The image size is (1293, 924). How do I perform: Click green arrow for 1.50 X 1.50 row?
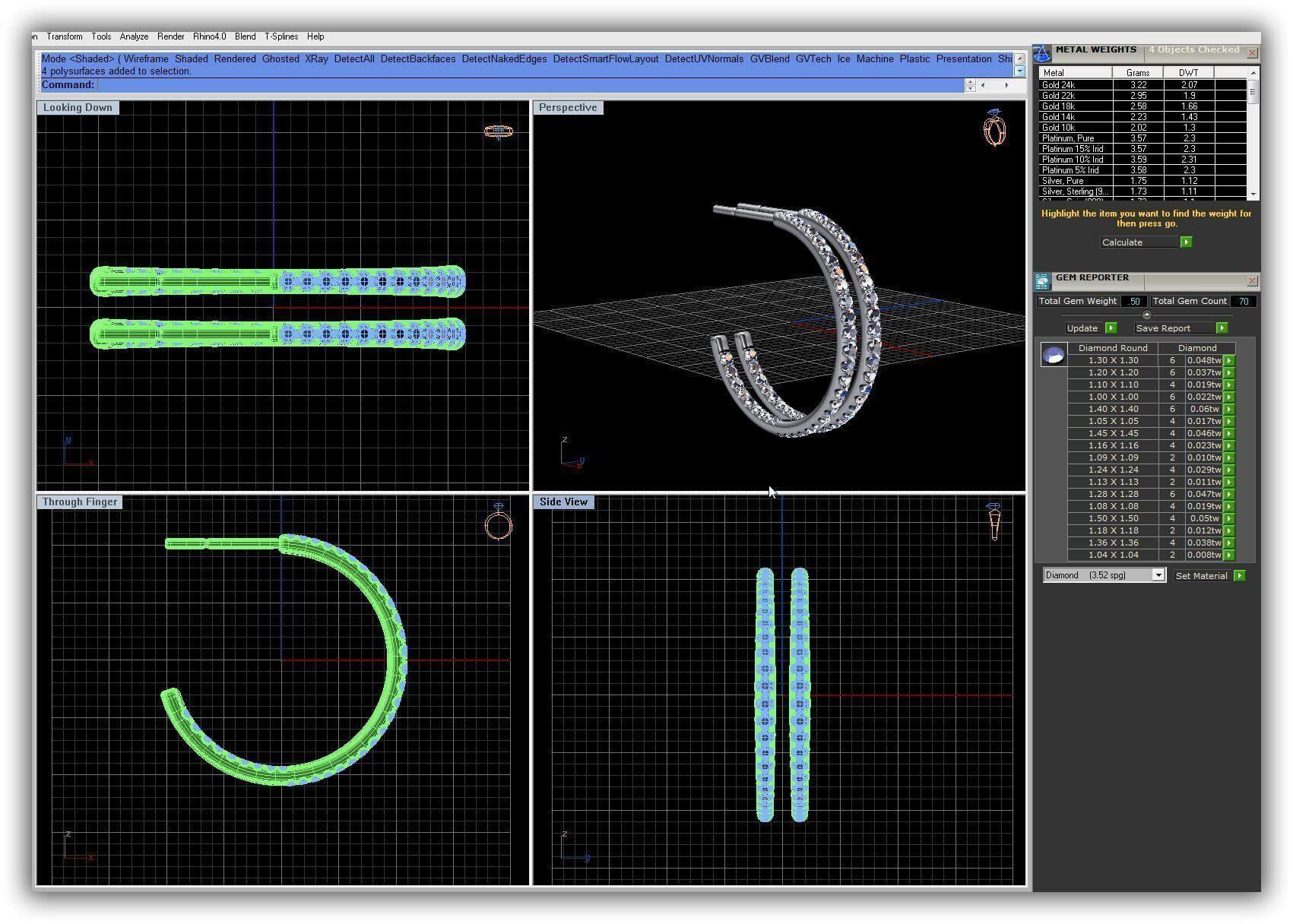(x=1229, y=518)
